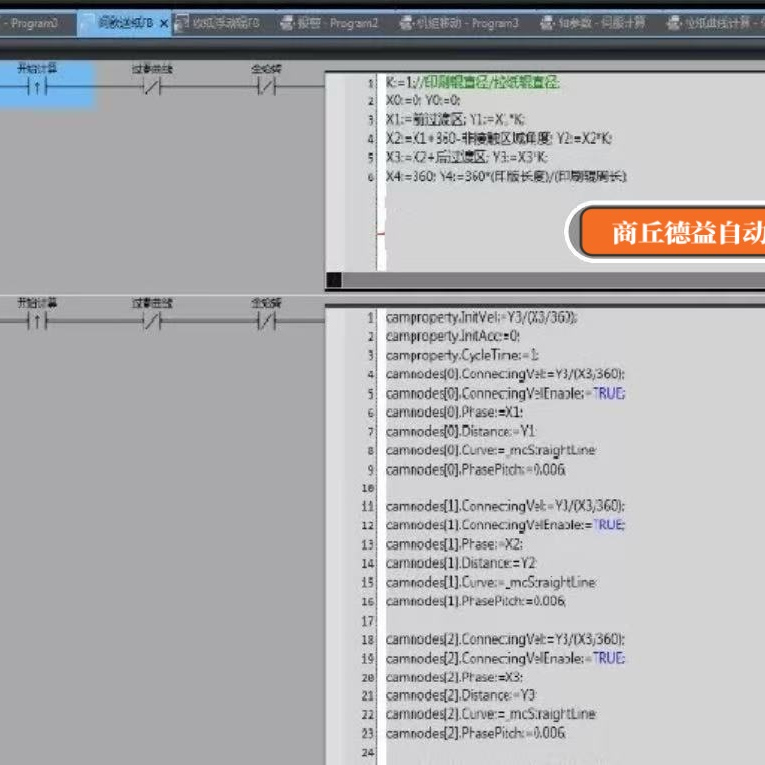Select last normally-closed contact in upper rung
The width and height of the screenshot is (765, 765).
click(x=266, y=87)
